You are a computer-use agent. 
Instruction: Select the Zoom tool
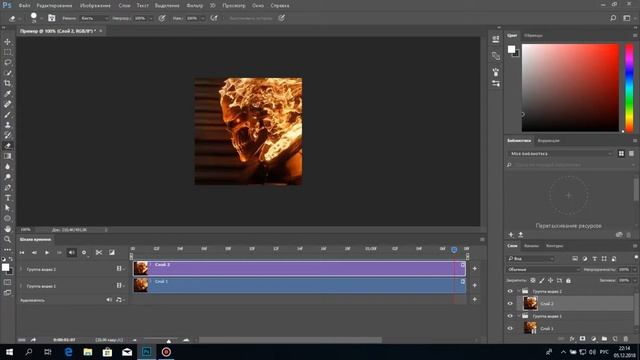pyautogui.click(x=7, y=239)
